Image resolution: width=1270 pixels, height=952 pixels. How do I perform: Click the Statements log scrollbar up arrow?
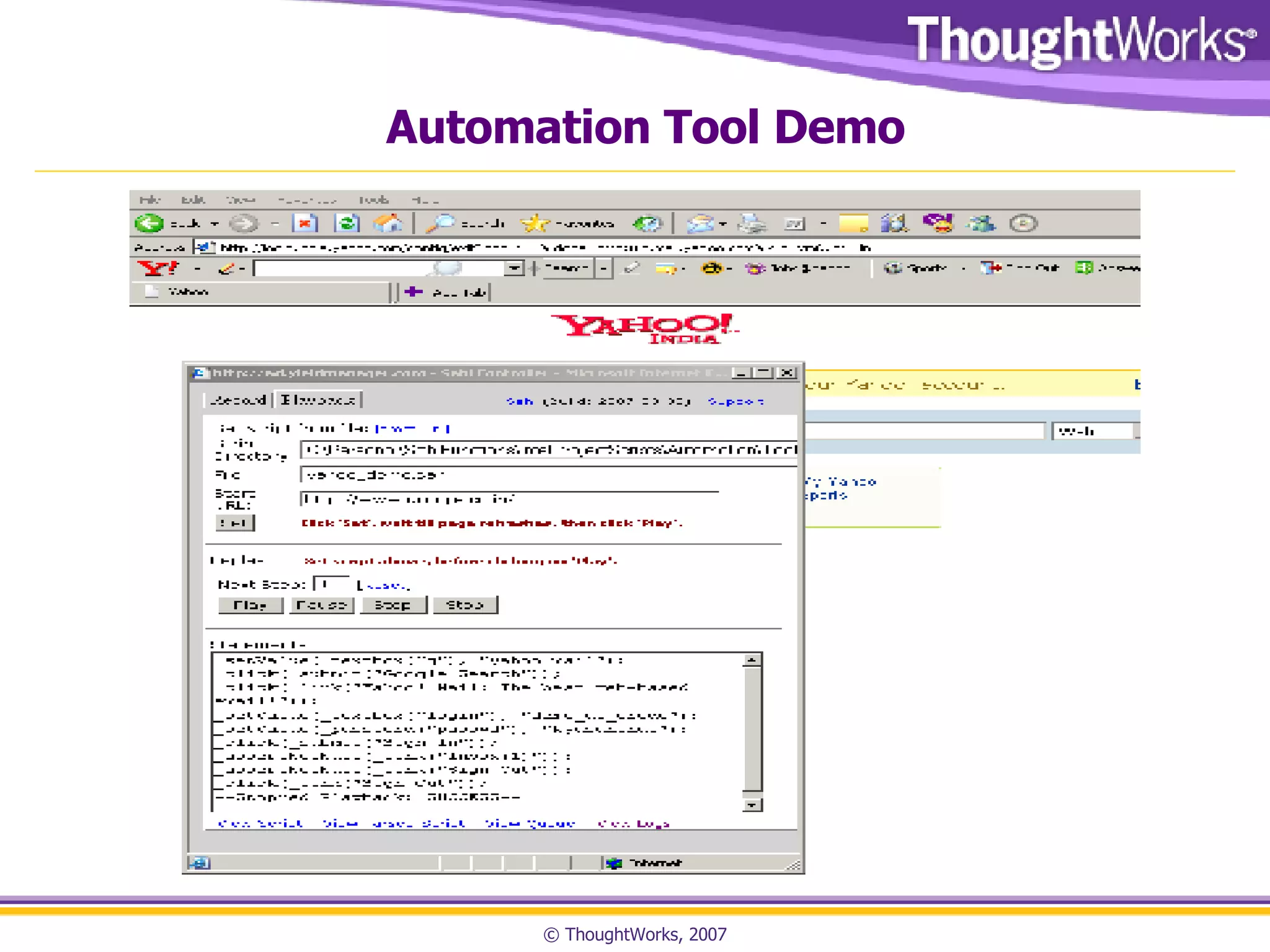tap(752, 660)
